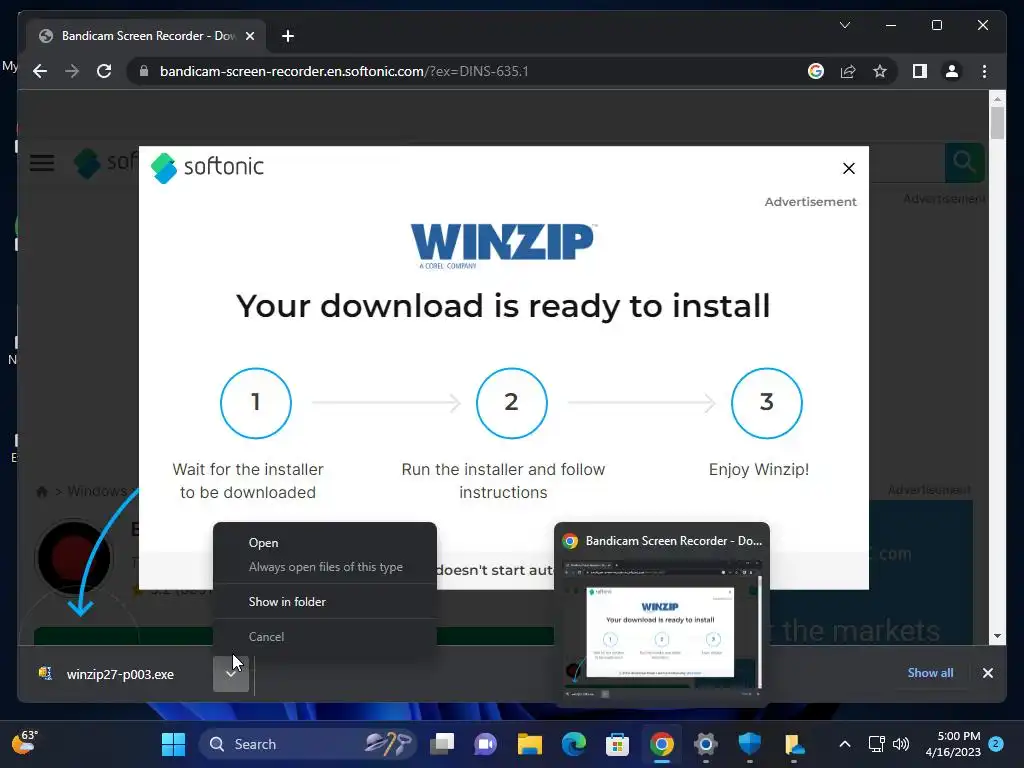View site information via the padlock icon
This screenshot has width=1024, height=768.
tap(144, 71)
